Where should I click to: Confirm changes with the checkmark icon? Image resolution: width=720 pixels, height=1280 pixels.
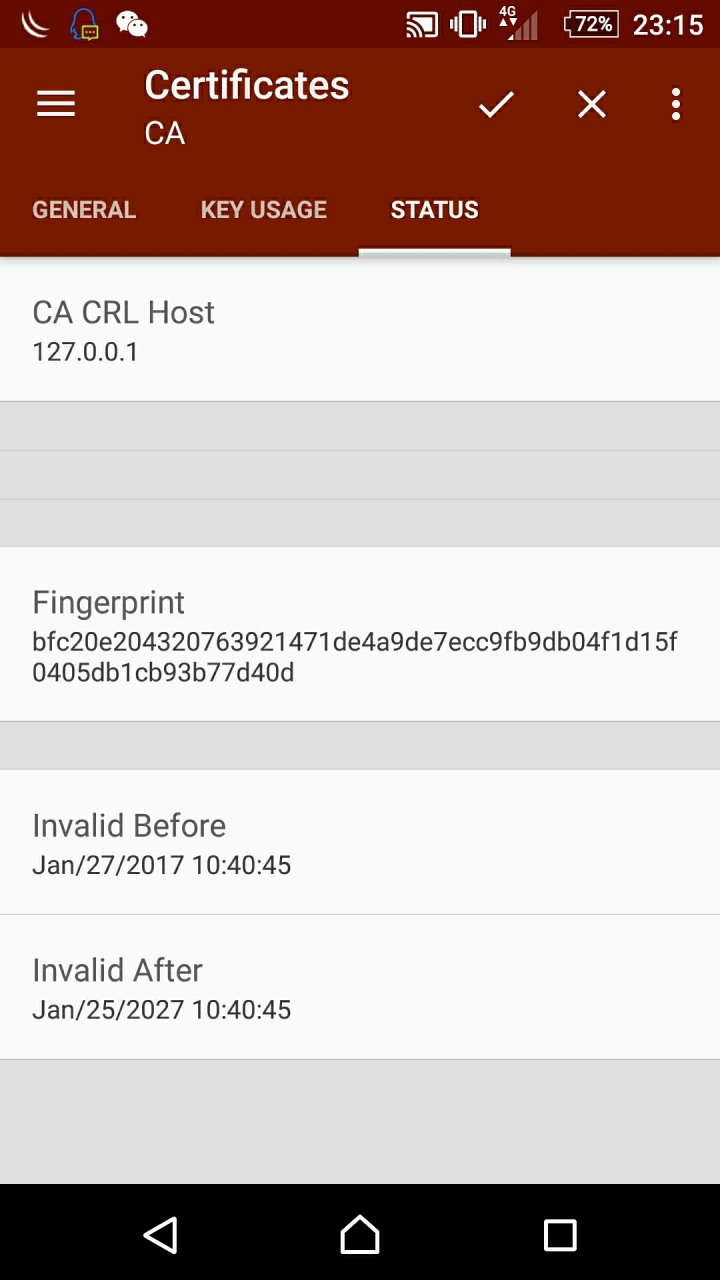tap(496, 104)
